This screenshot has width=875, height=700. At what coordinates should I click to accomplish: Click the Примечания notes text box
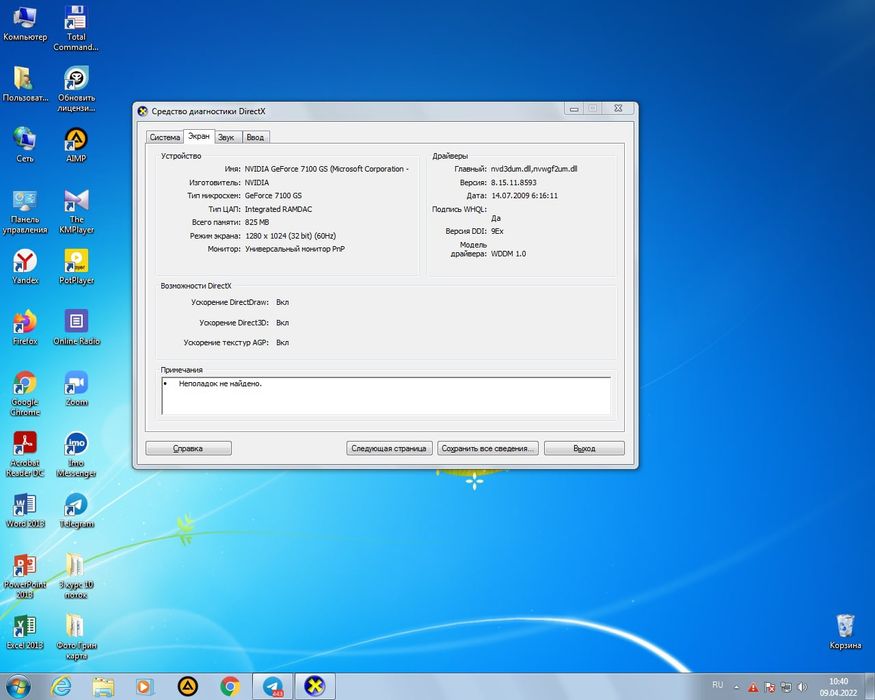tap(386, 395)
